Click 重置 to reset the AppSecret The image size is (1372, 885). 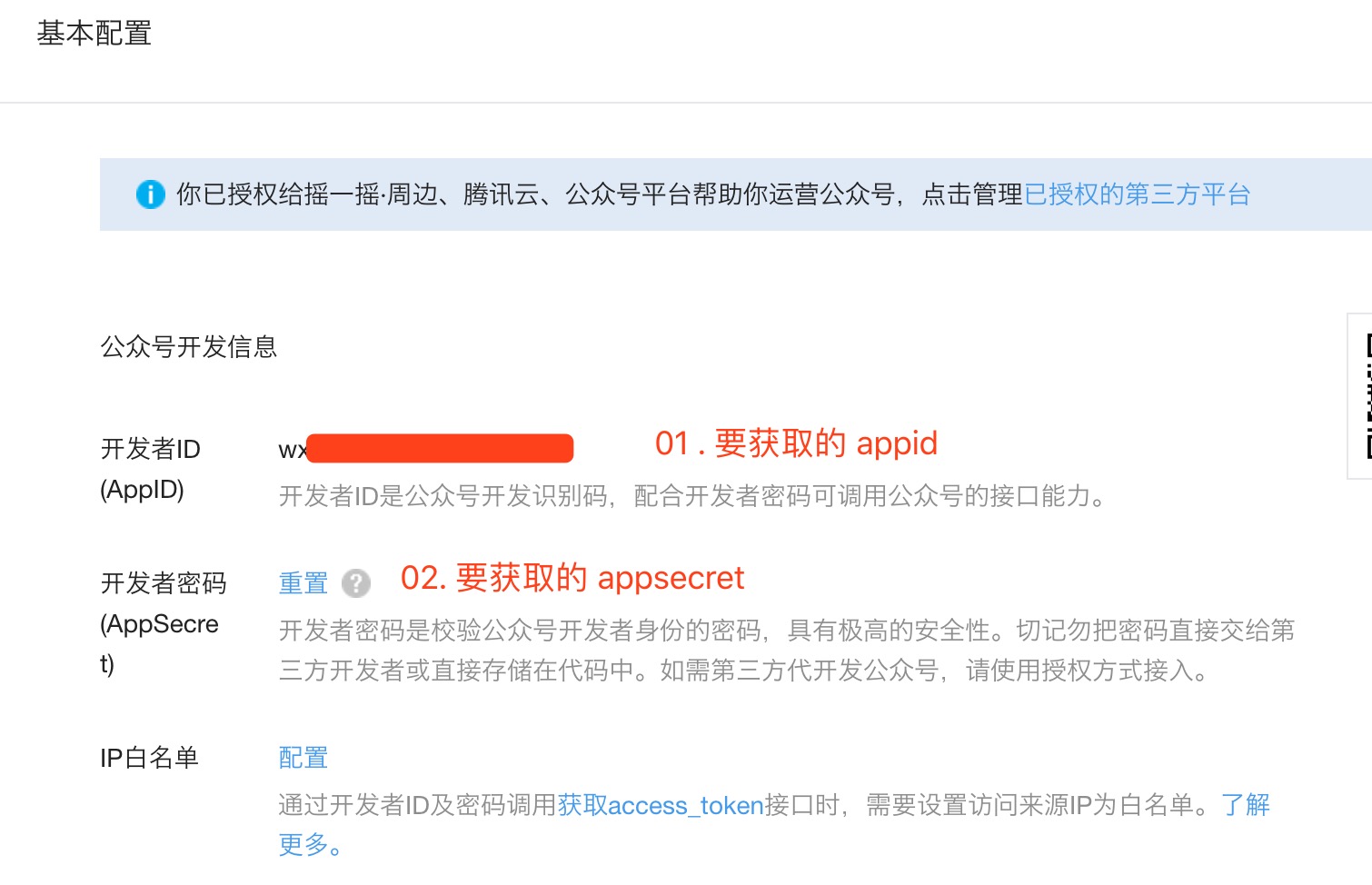pyautogui.click(x=302, y=582)
